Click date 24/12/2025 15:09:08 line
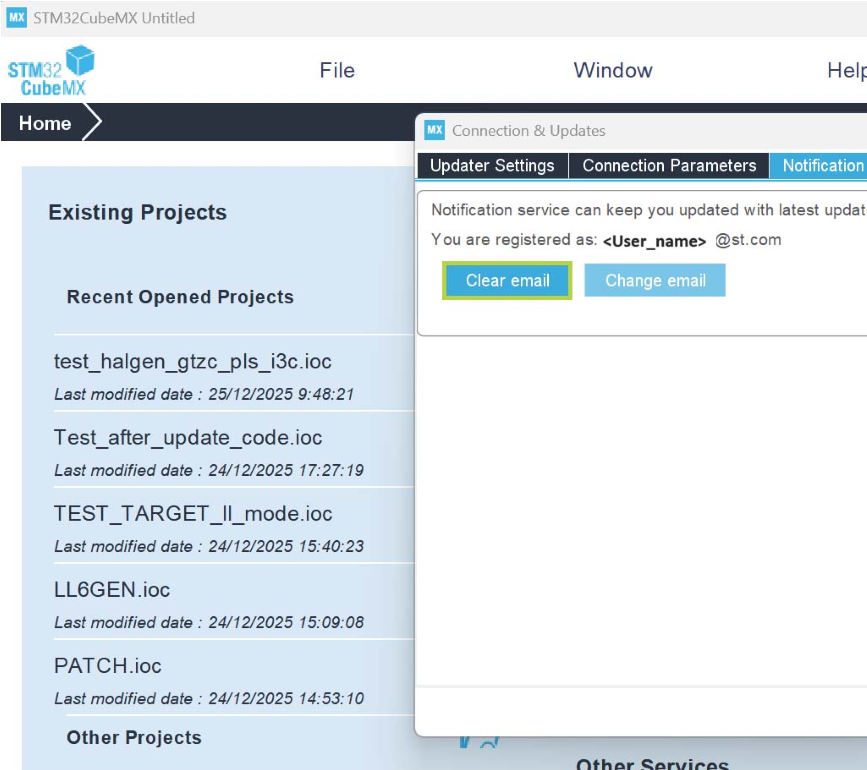 [x=209, y=622]
